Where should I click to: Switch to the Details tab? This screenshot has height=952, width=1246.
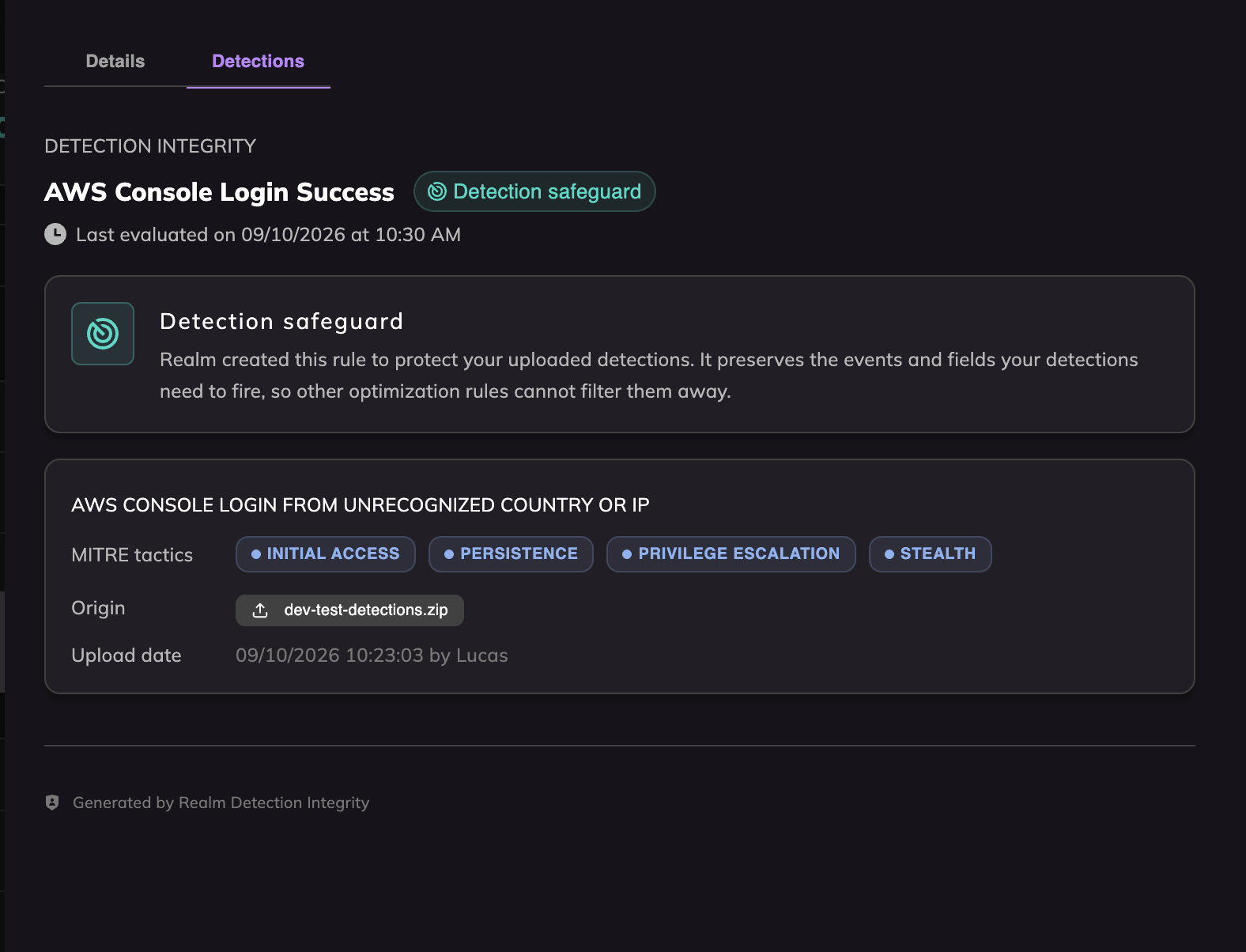click(115, 62)
